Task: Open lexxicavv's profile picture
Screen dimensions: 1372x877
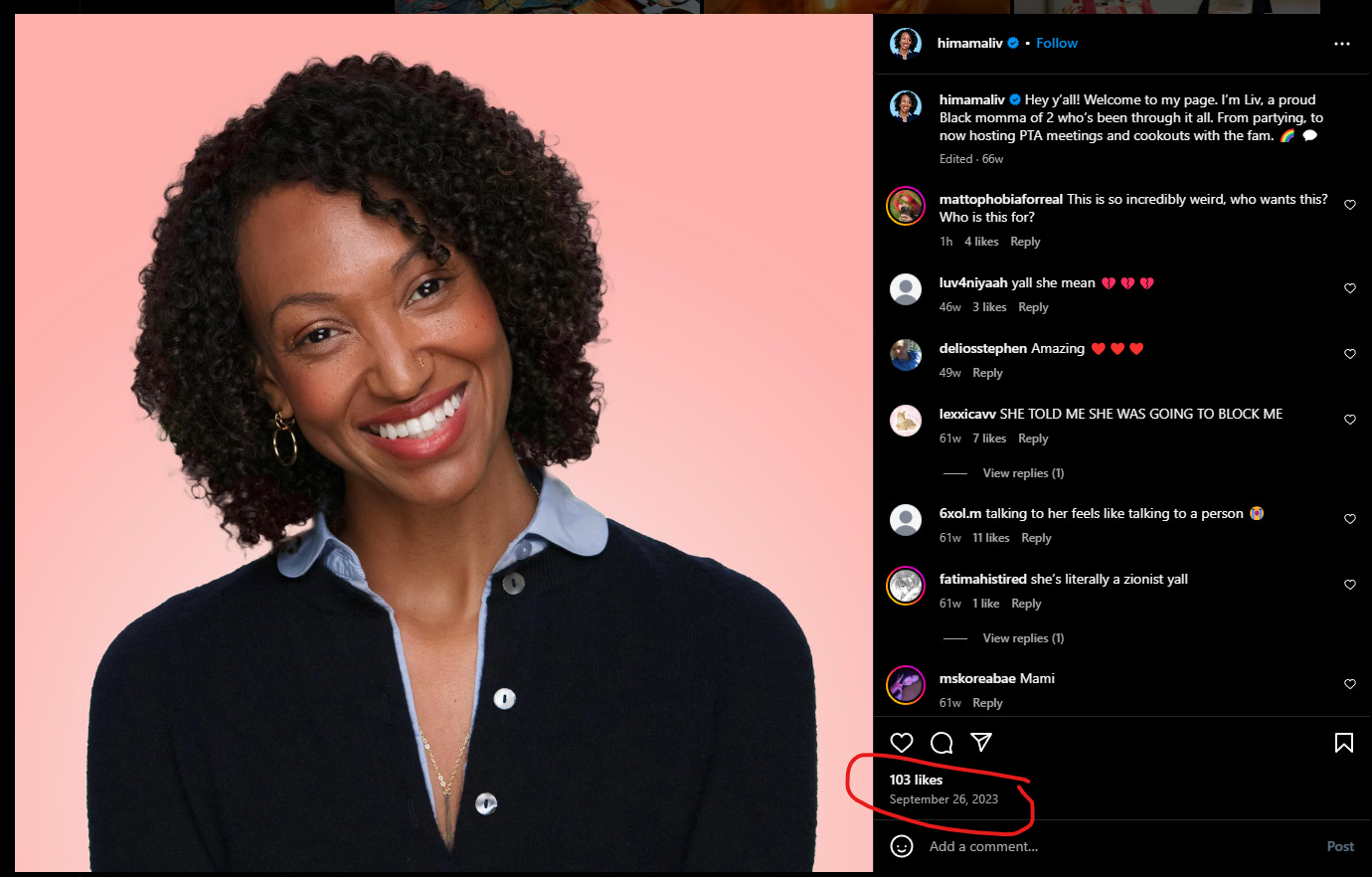Action: point(906,421)
